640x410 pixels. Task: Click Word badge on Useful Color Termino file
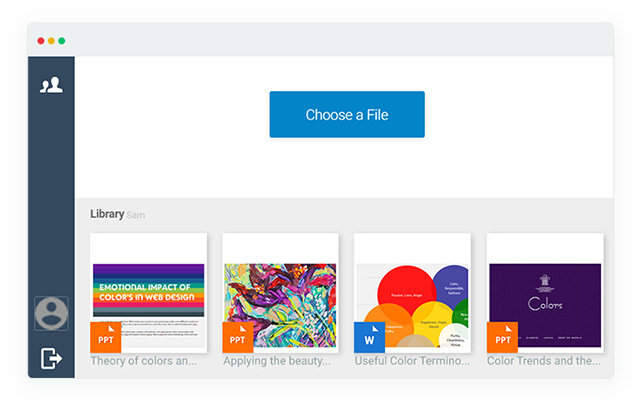coord(369,337)
